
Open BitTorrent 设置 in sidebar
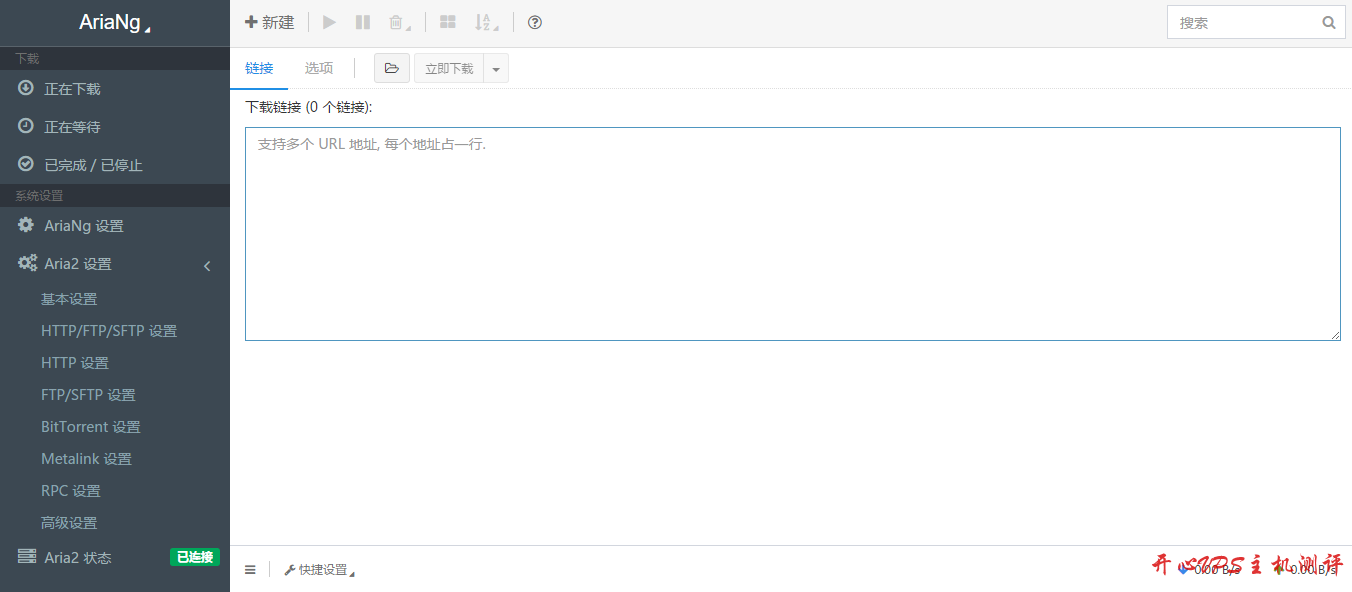[91, 427]
